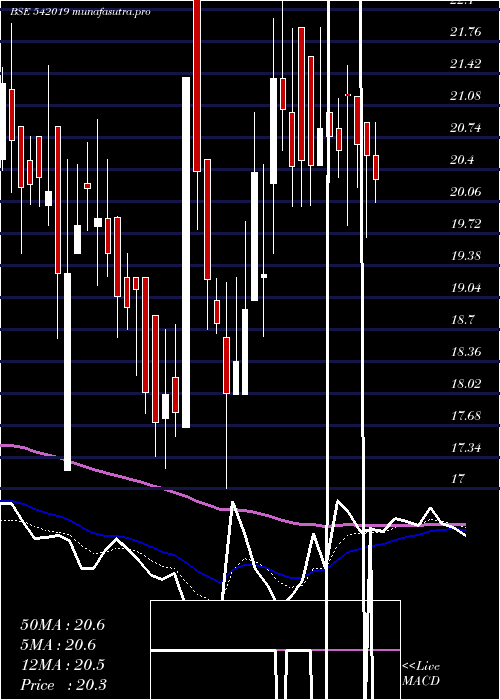This screenshot has height=700, width=500.
Task: Click the '50MA : 20.6' legend entry
Action: pyautogui.click(x=63, y=625)
